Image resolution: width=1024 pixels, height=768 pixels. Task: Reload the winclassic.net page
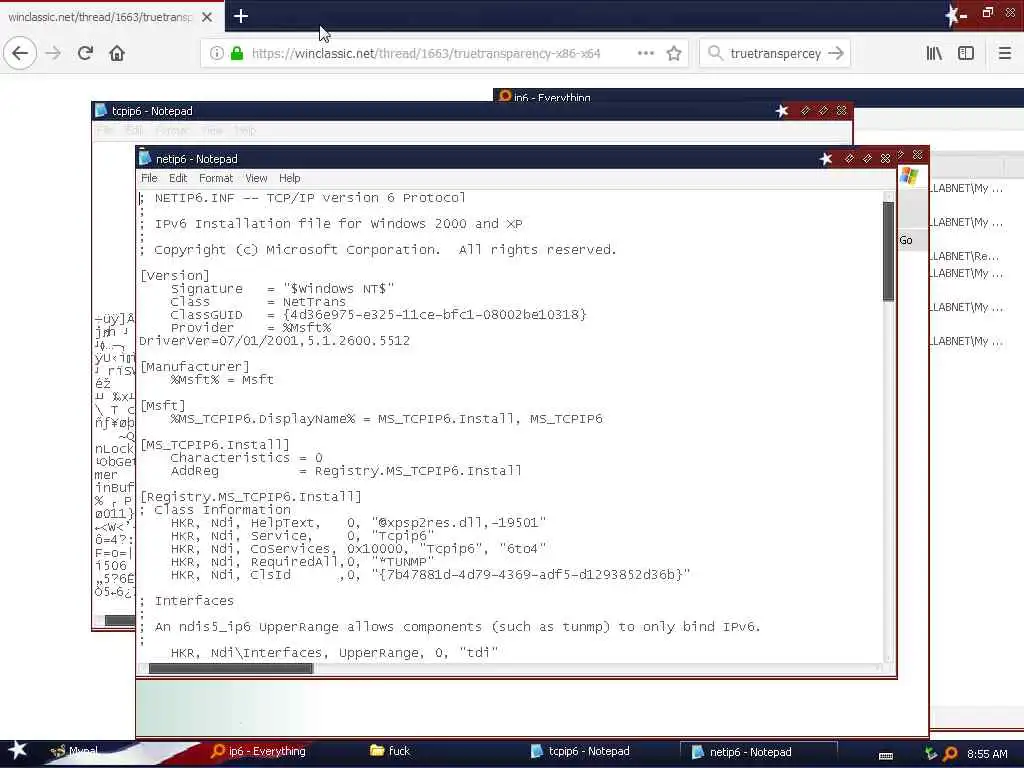[85, 53]
